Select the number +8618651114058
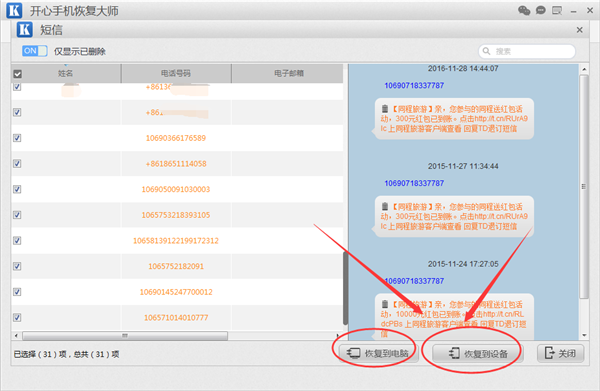600x391 pixels. coord(176,164)
